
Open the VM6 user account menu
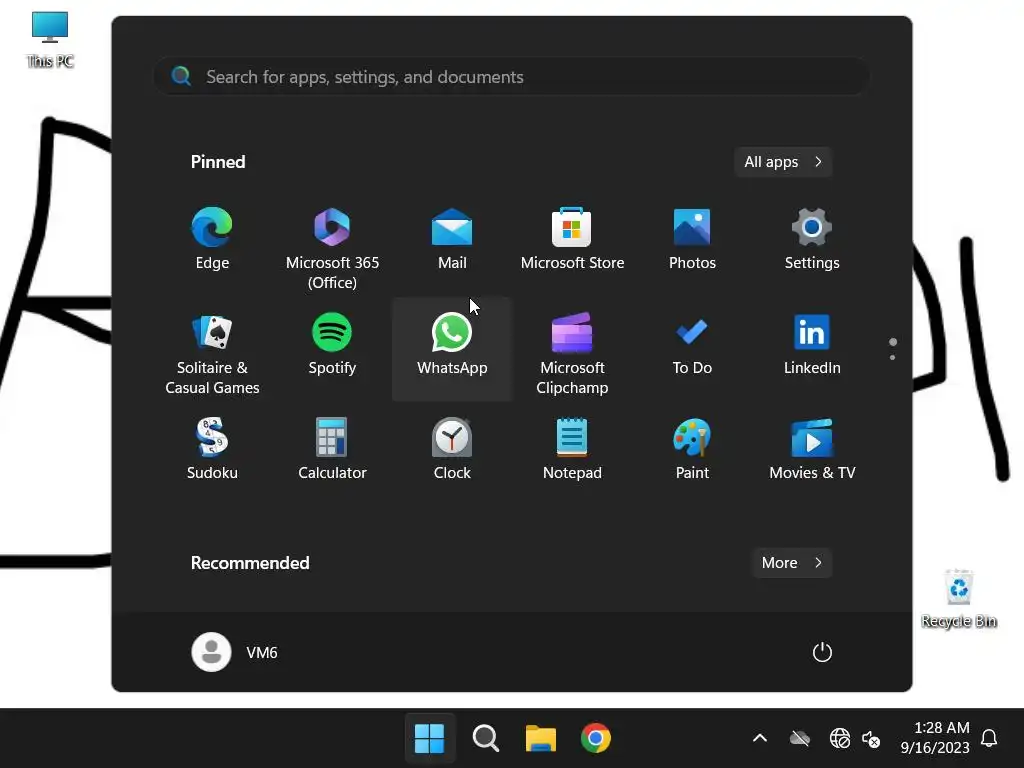pos(235,652)
